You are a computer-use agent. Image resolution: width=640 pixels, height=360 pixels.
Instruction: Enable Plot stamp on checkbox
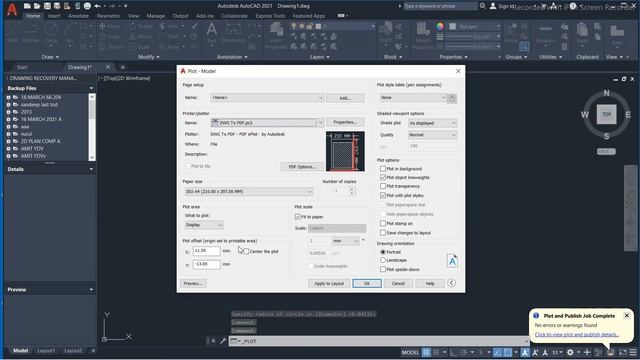click(383, 223)
